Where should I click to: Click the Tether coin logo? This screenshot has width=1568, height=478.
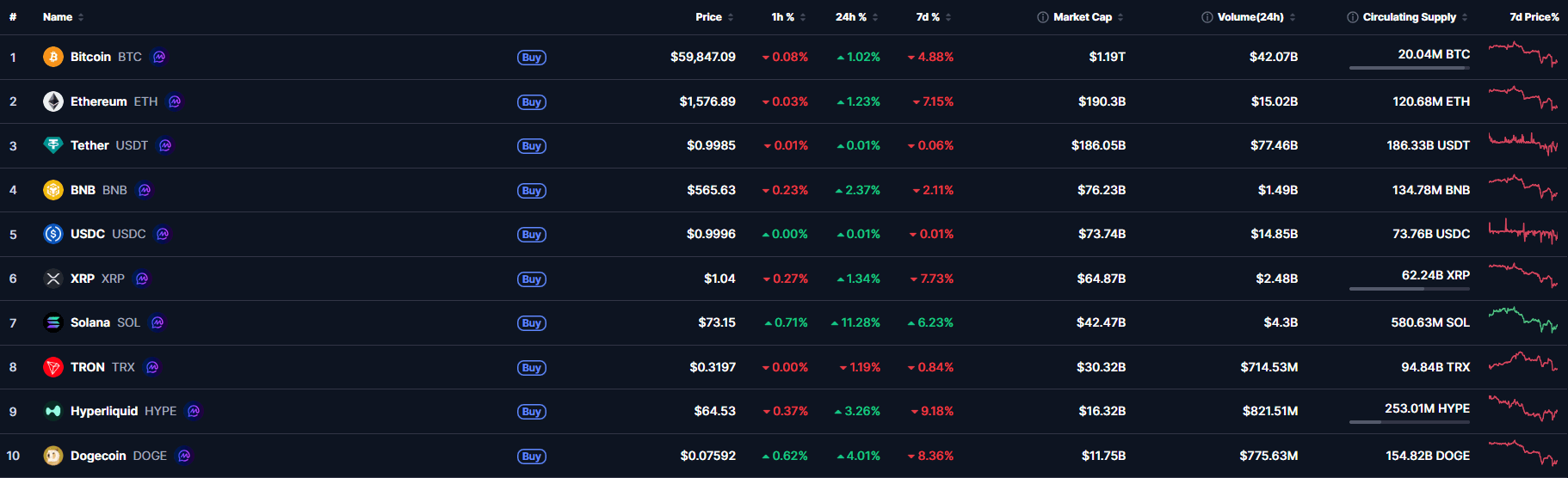click(53, 145)
